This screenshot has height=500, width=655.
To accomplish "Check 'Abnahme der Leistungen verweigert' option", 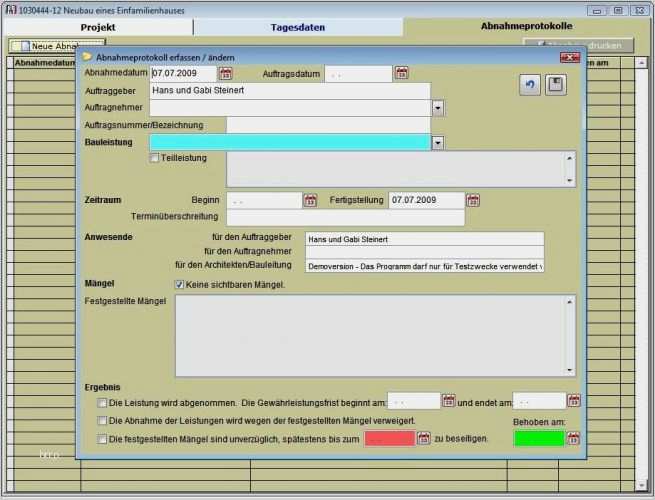I will tap(102, 420).
